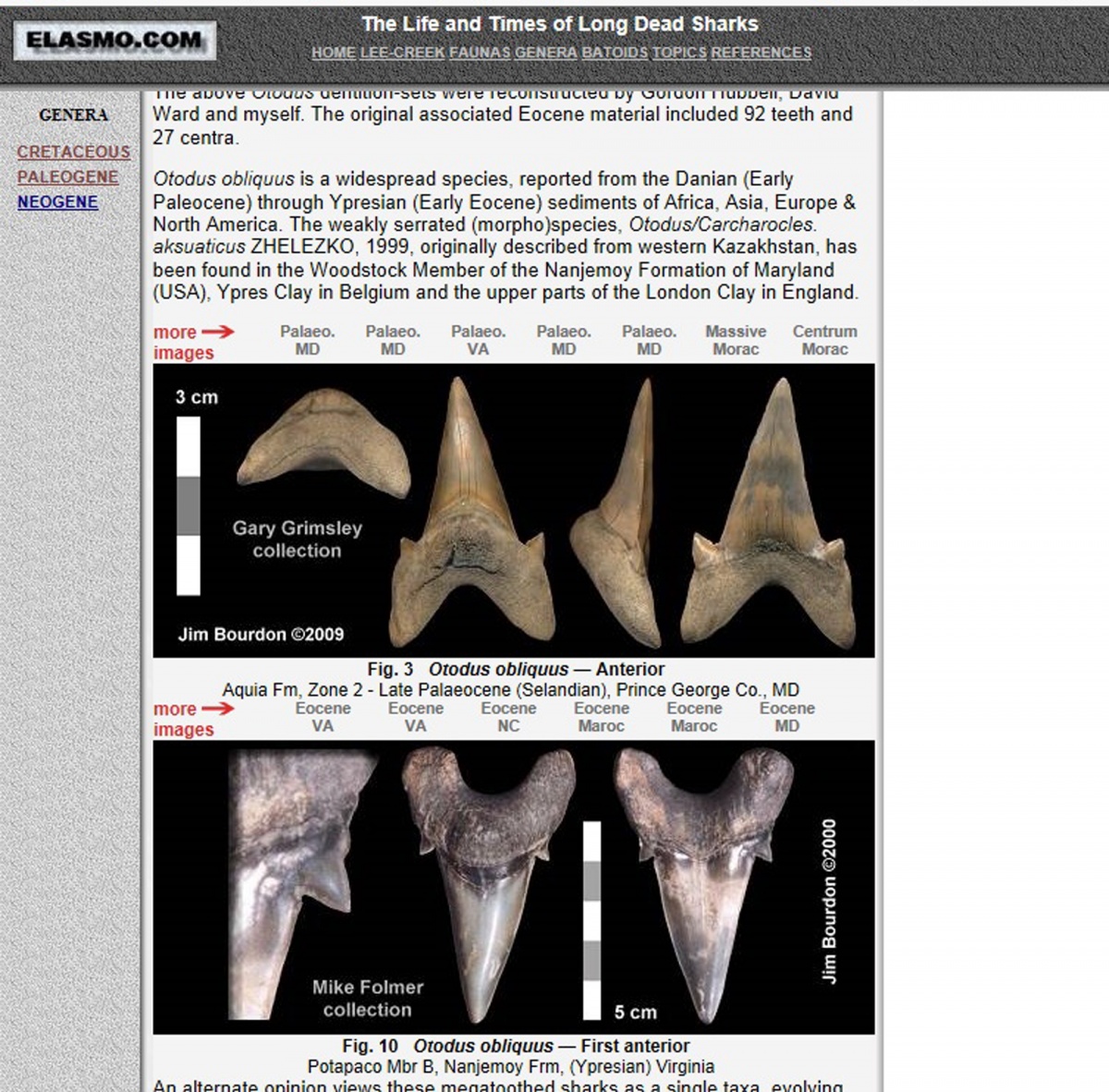1109x1092 pixels.
Task: Go to the LEE-CREEK page
Action: [402, 53]
